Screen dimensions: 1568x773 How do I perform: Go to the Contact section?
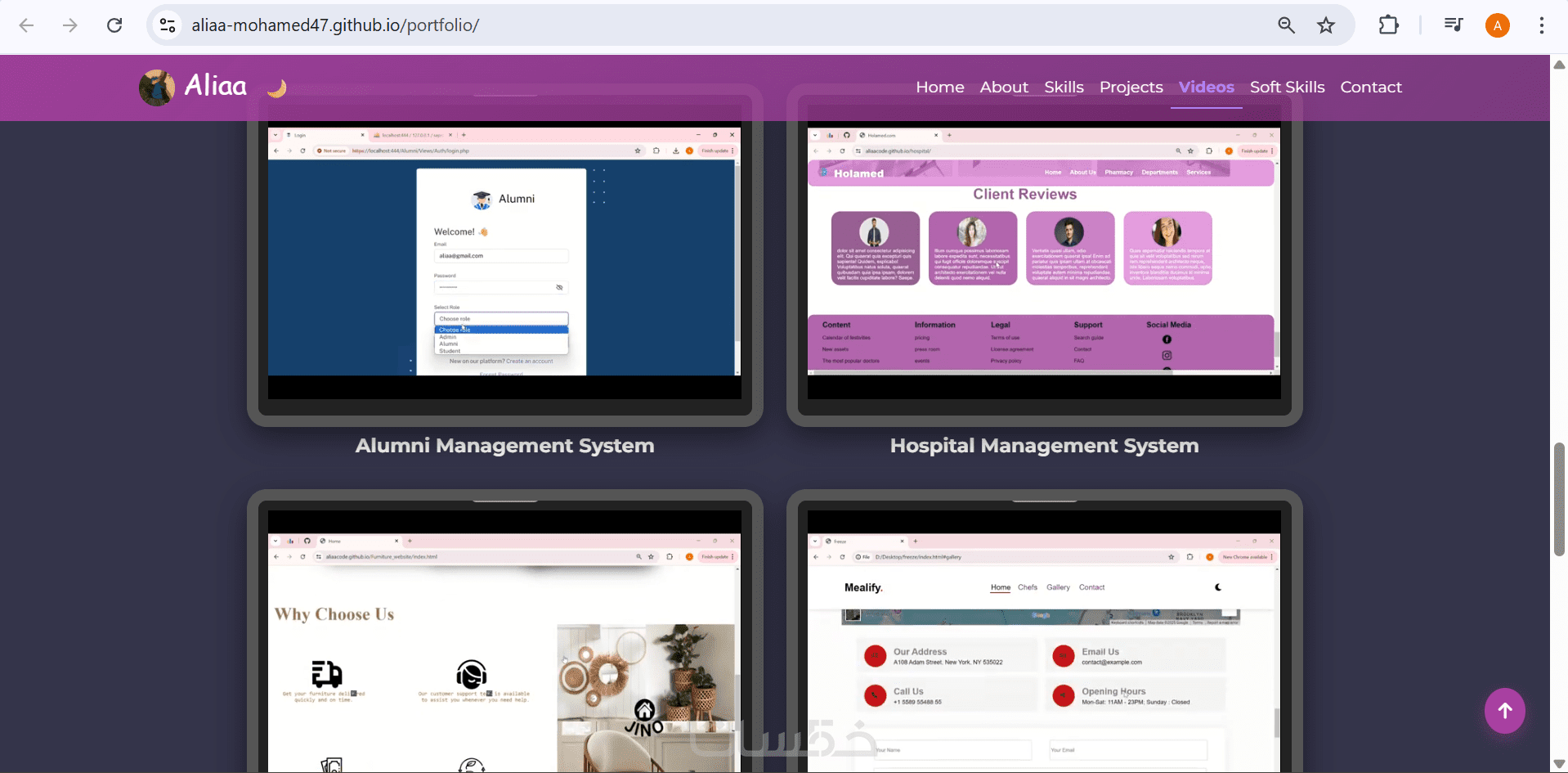pyautogui.click(x=1371, y=87)
